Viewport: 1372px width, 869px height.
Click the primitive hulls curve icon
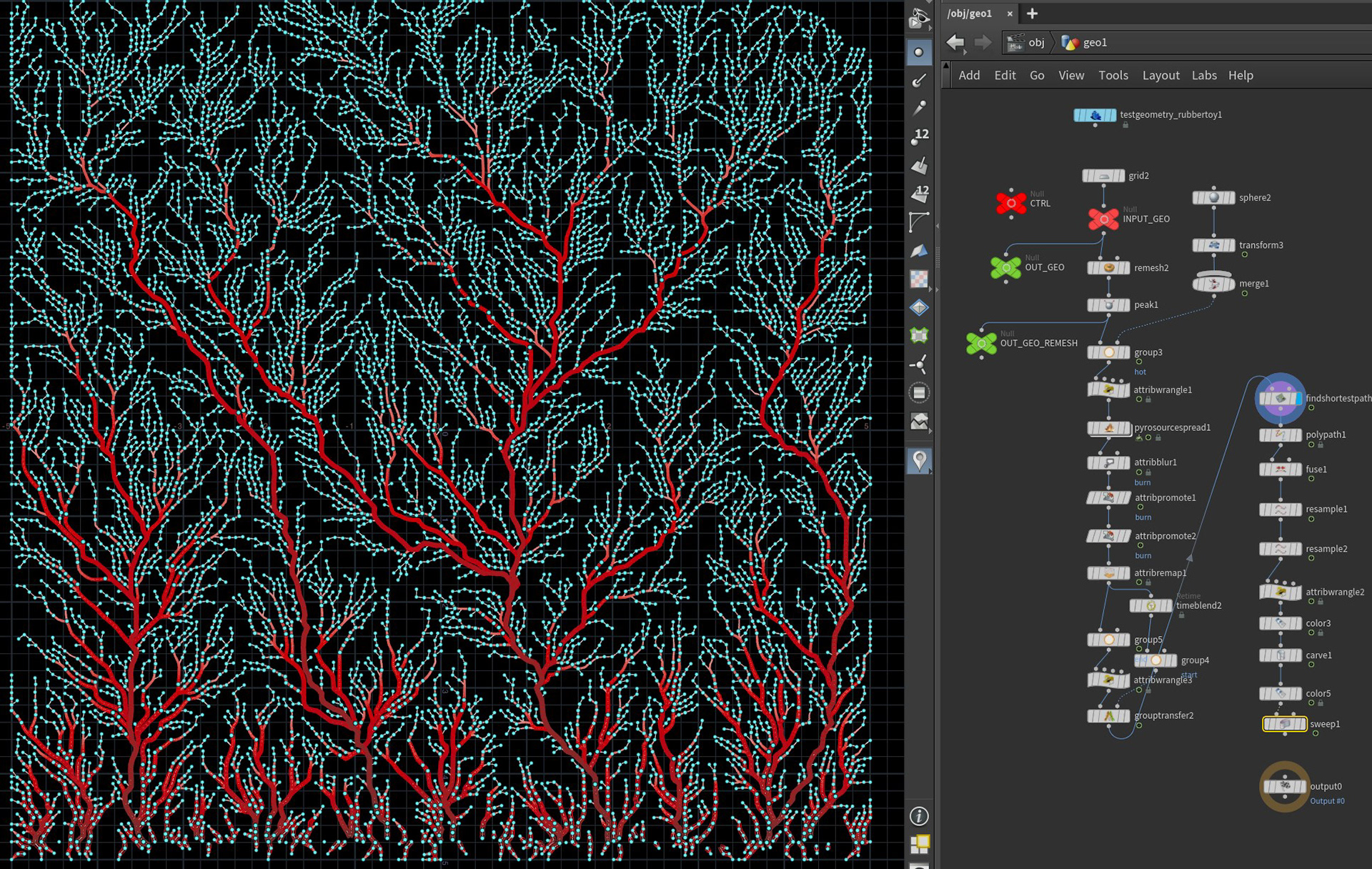tap(919, 222)
